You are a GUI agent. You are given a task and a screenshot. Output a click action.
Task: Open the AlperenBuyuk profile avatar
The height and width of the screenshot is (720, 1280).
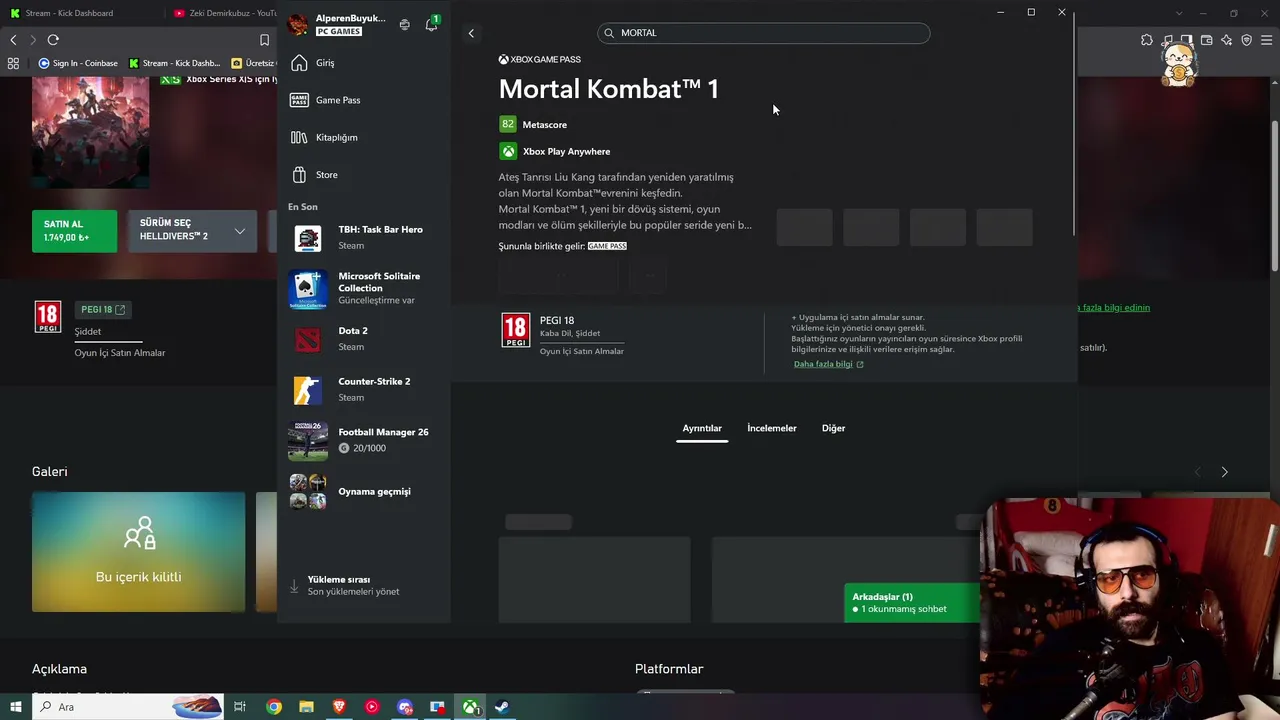tap(298, 25)
